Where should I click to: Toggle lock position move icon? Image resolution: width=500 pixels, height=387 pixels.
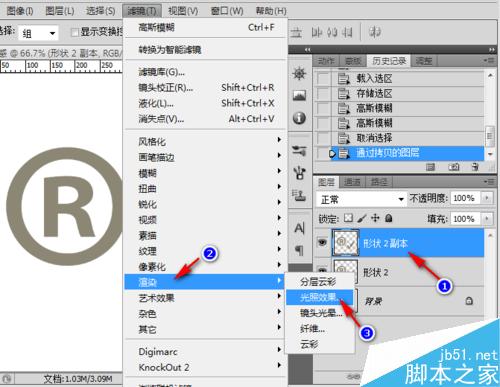pyautogui.click(x=375, y=218)
